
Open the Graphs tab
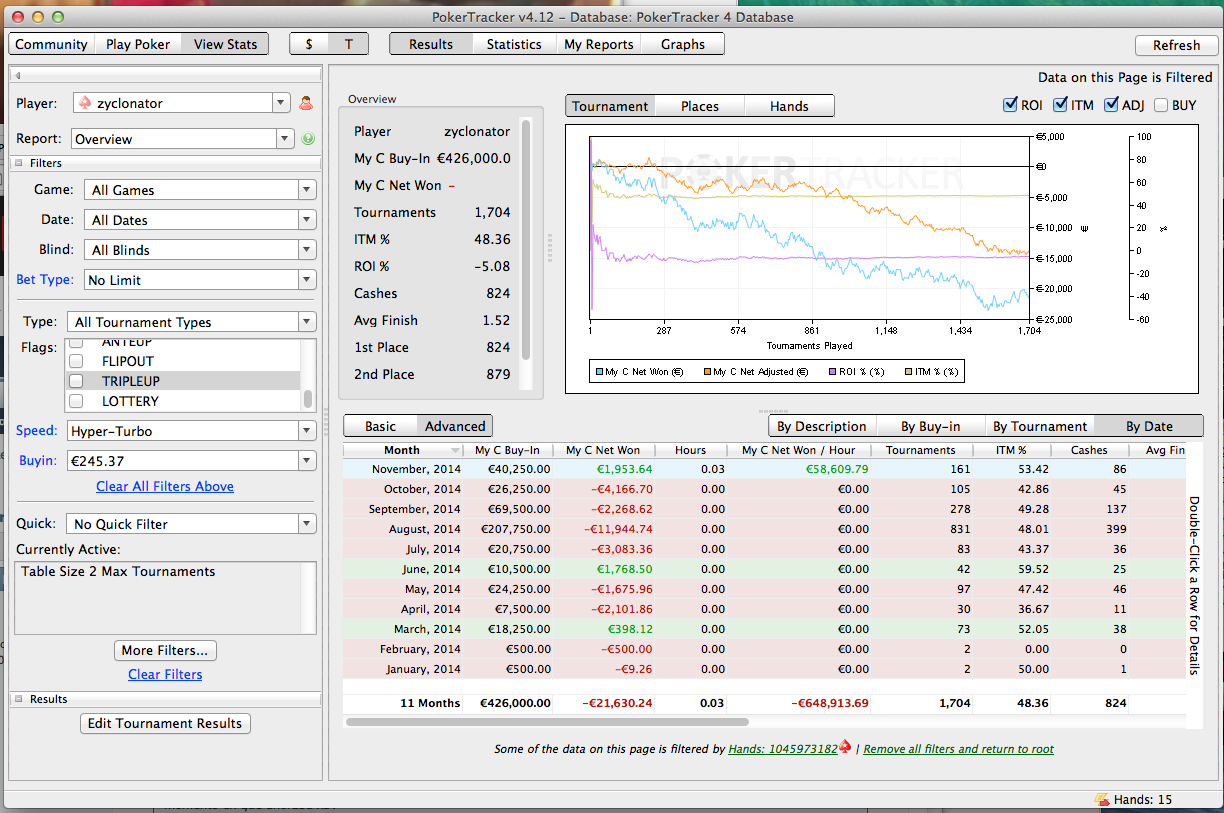click(683, 44)
